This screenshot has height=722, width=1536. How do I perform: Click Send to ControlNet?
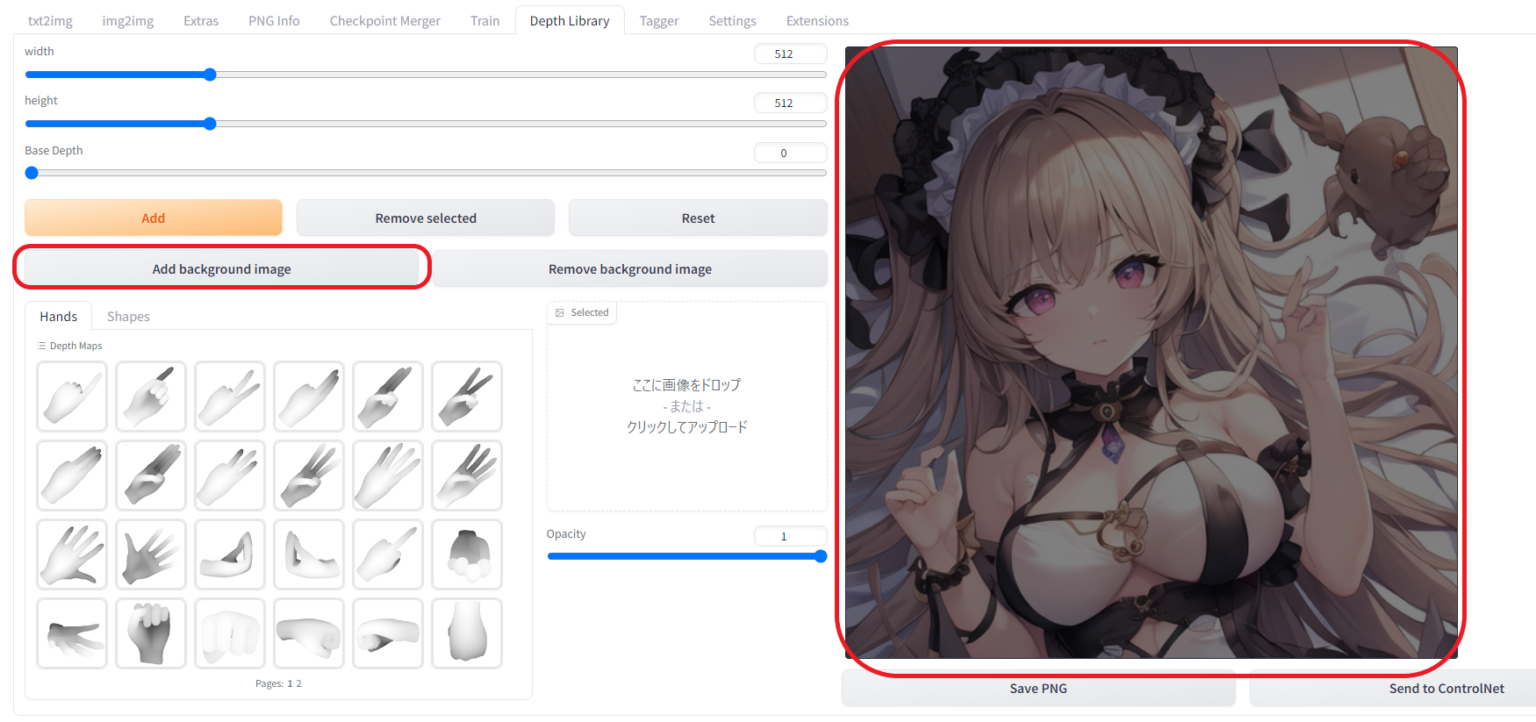pyautogui.click(x=1446, y=688)
